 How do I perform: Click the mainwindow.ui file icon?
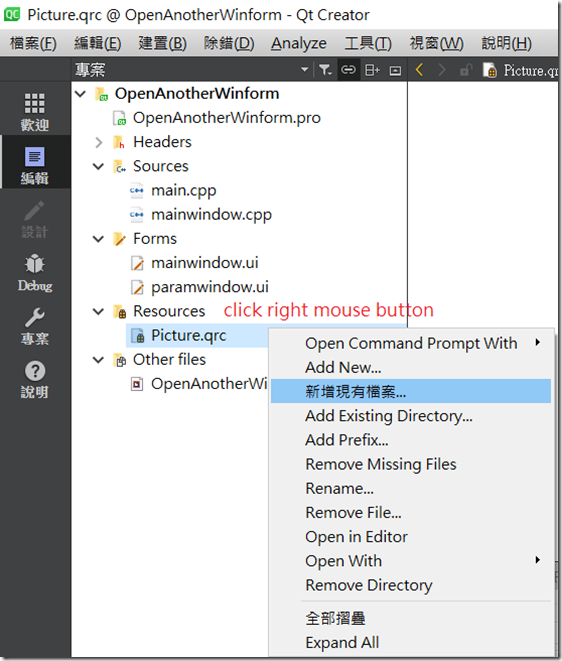point(137,263)
